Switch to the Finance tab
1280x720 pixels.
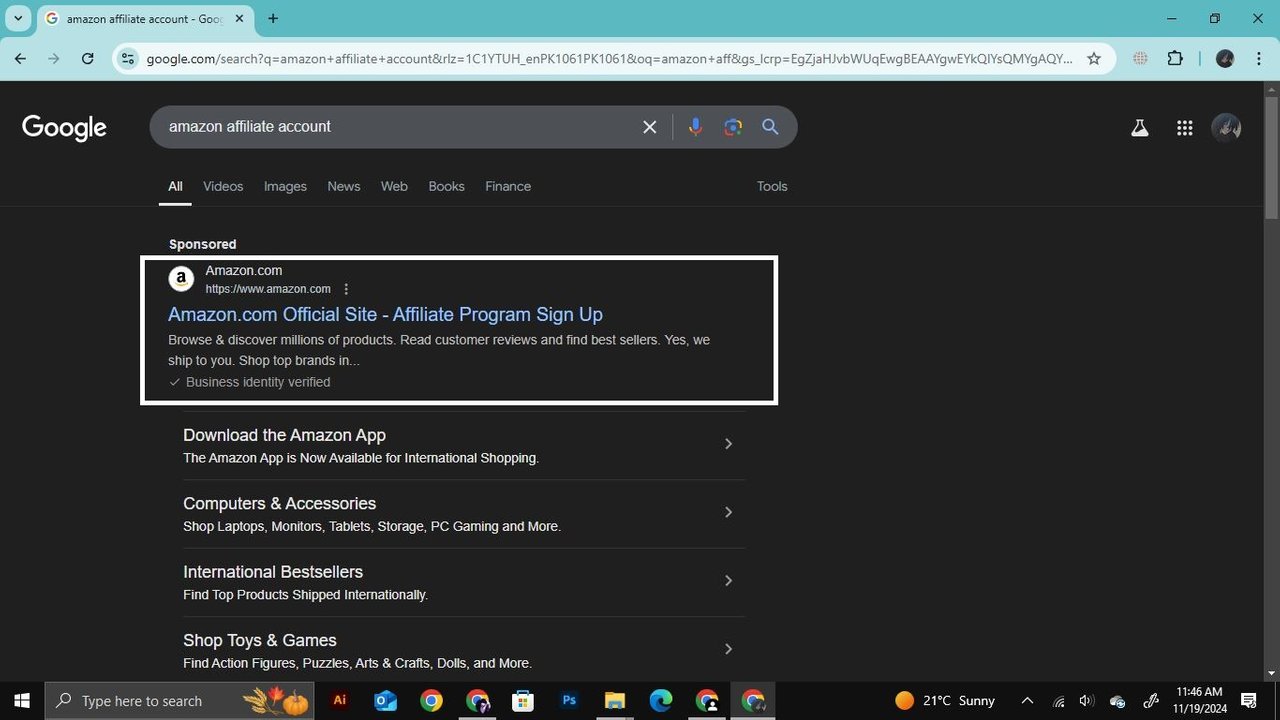508,186
